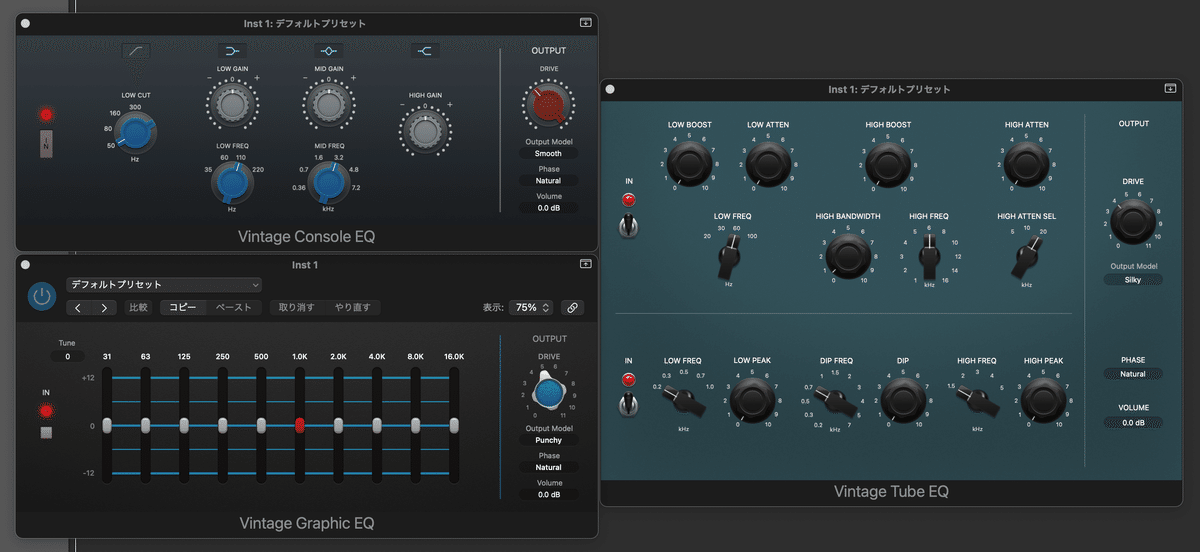Open the デフォルトプリセット preset dropdown in Graphic EQ
1200x552 pixels.
coord(164,285)
